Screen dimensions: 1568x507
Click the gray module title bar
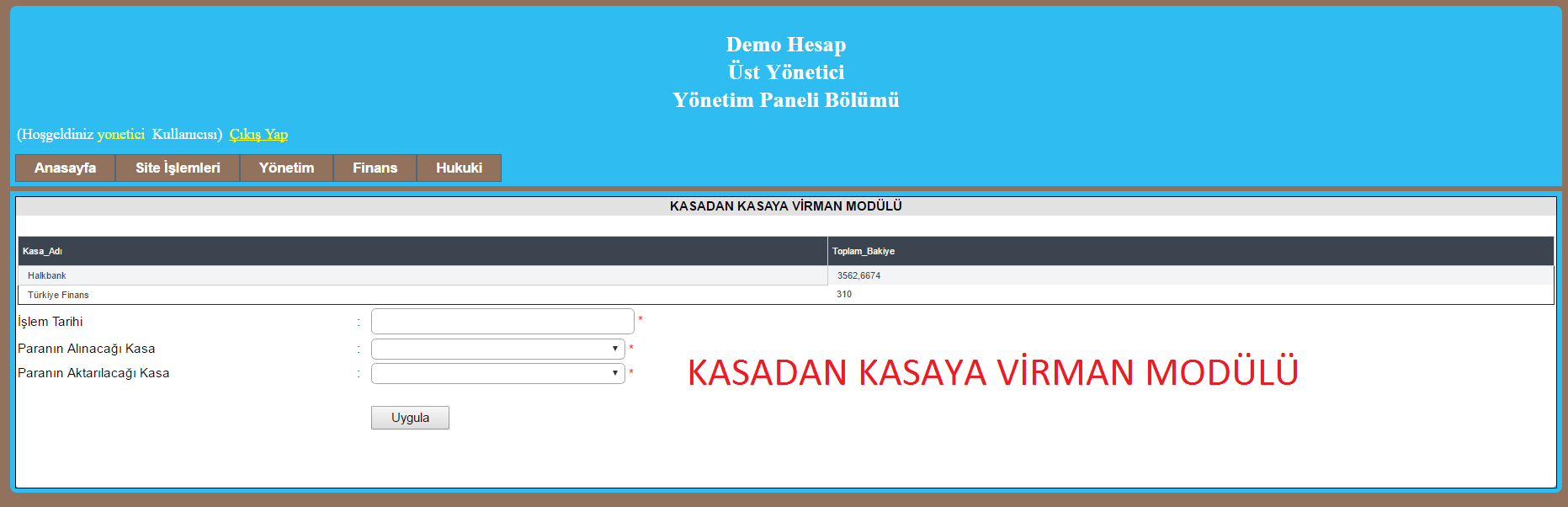click(x=785, y=206)
